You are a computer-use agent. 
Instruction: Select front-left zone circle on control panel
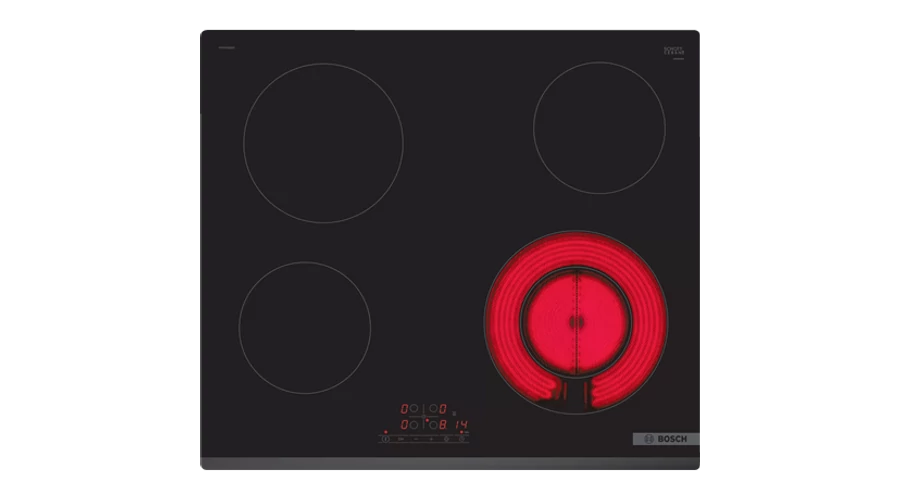pos(414,425)
